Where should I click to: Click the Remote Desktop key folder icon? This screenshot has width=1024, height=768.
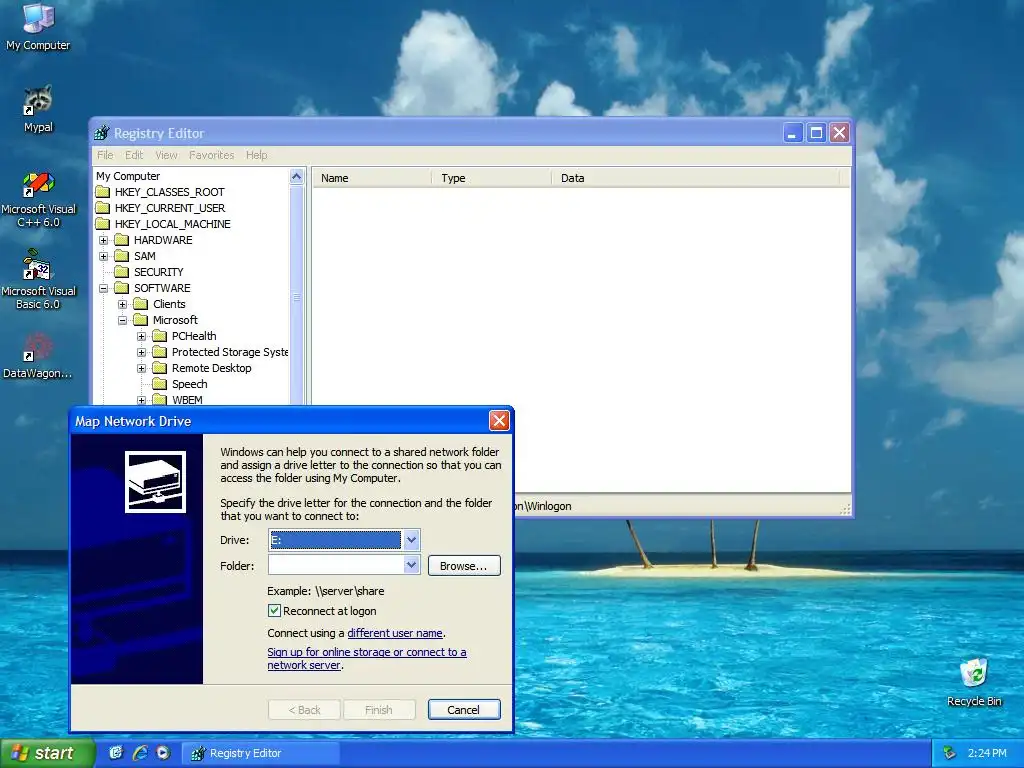coord(159,368)
